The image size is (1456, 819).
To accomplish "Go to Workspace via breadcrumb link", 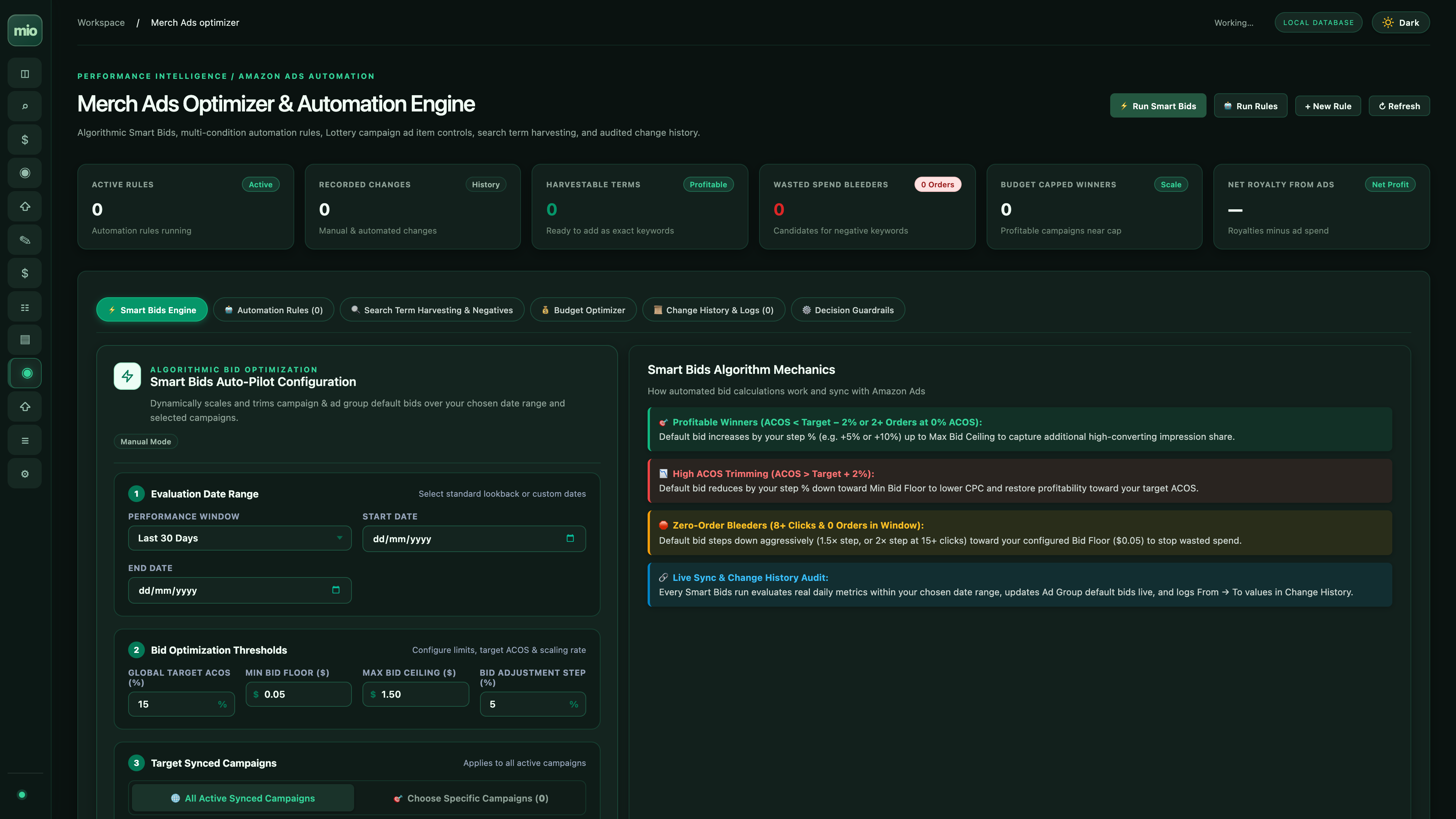I will click(101, 23).
